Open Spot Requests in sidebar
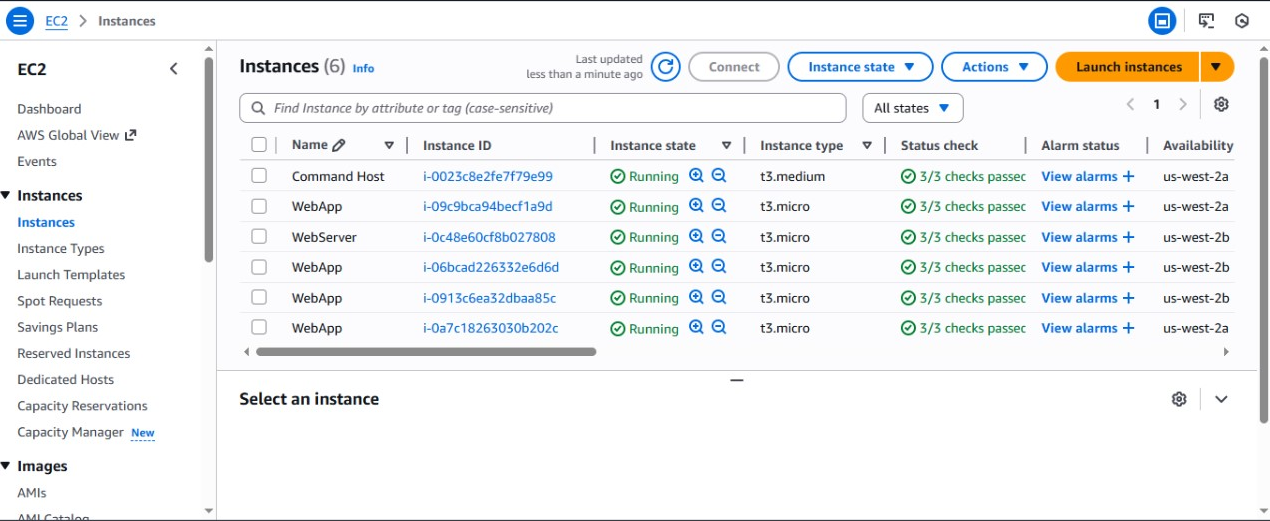Screen dimensions: 1270x521 tap(60, 301)
